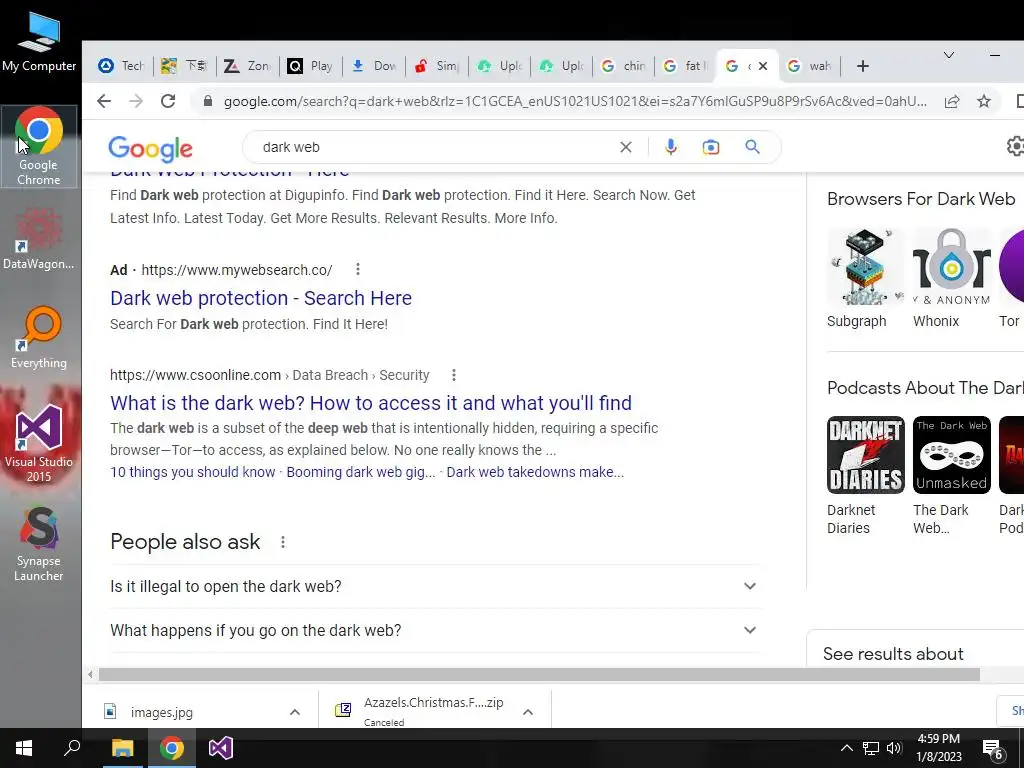Switch to Chrome in the taskbar
Viewport: 1024px width, 768px height.
coord(172,748)
